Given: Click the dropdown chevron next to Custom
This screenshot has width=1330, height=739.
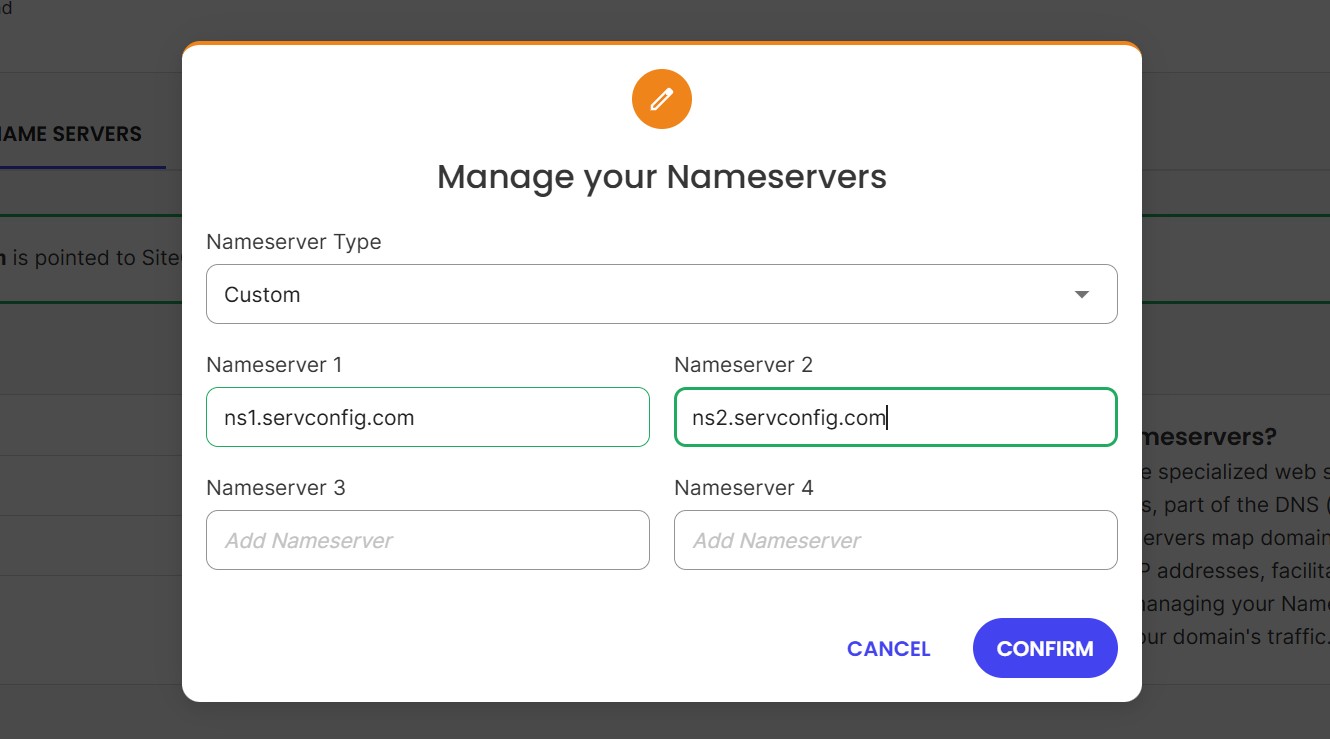Looking at the screenshot, I should (1081, 294).
